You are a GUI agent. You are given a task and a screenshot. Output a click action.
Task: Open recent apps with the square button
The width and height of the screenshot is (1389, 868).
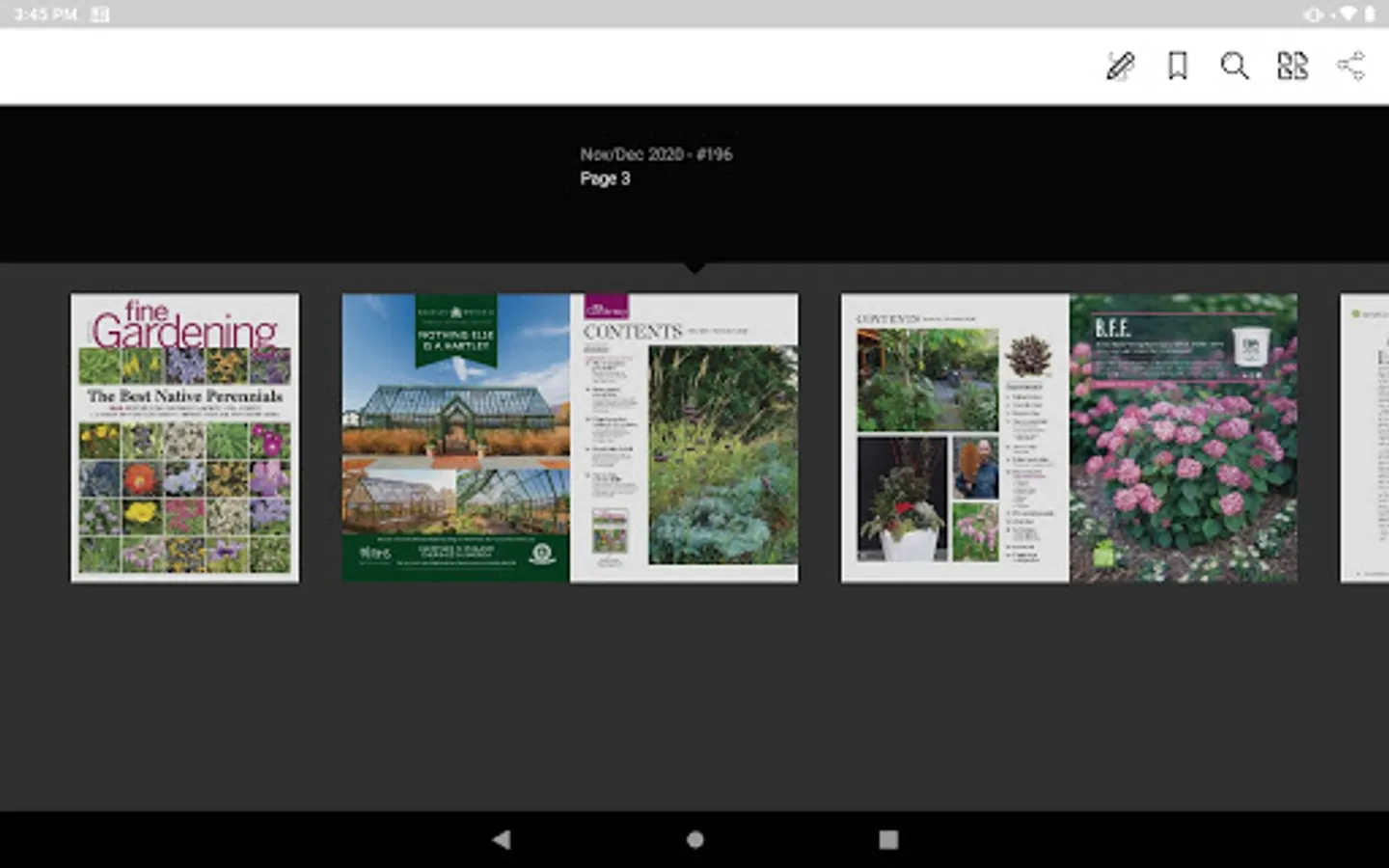click(888, 839)
